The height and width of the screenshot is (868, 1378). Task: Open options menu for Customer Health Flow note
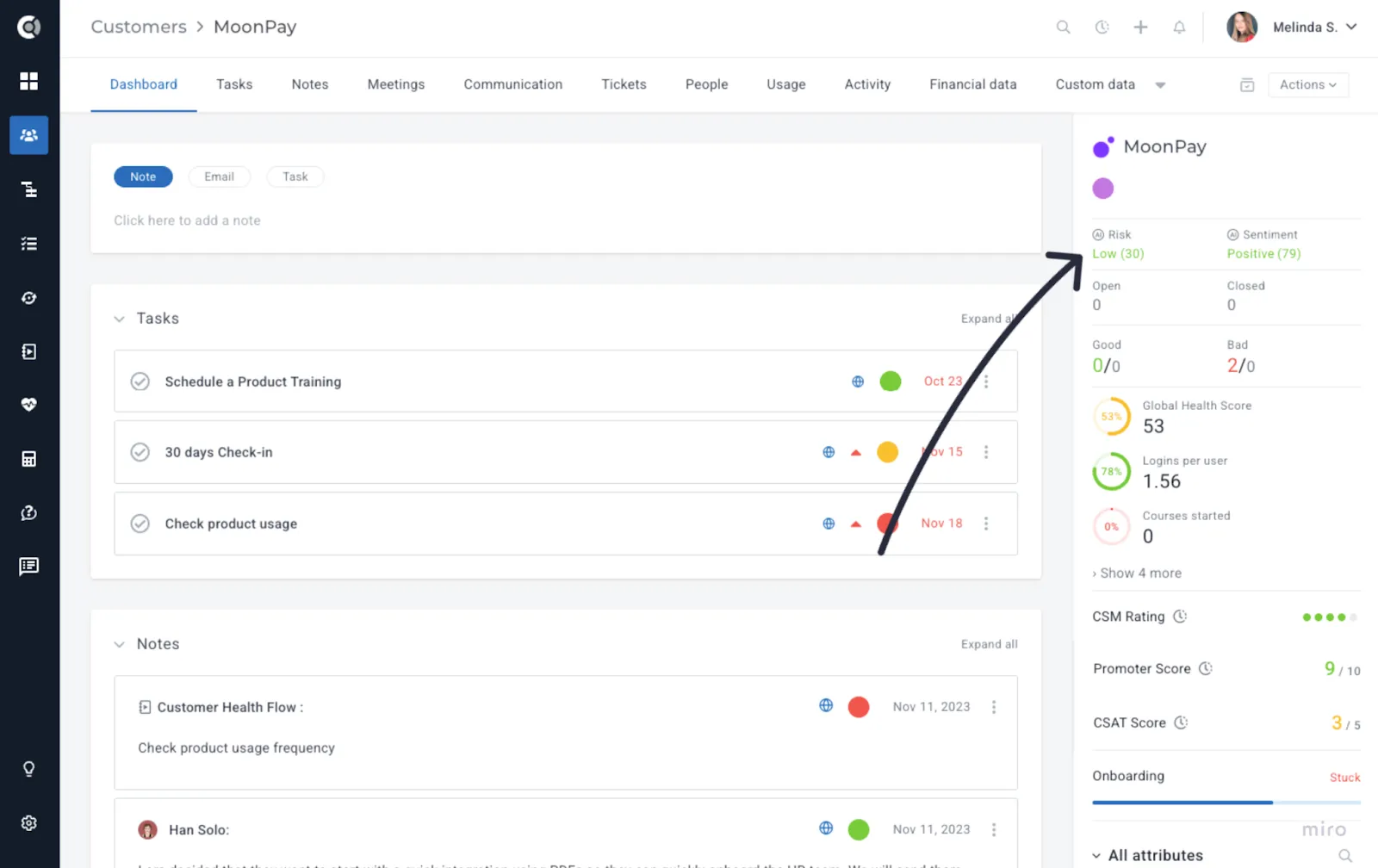click(994, 707)
